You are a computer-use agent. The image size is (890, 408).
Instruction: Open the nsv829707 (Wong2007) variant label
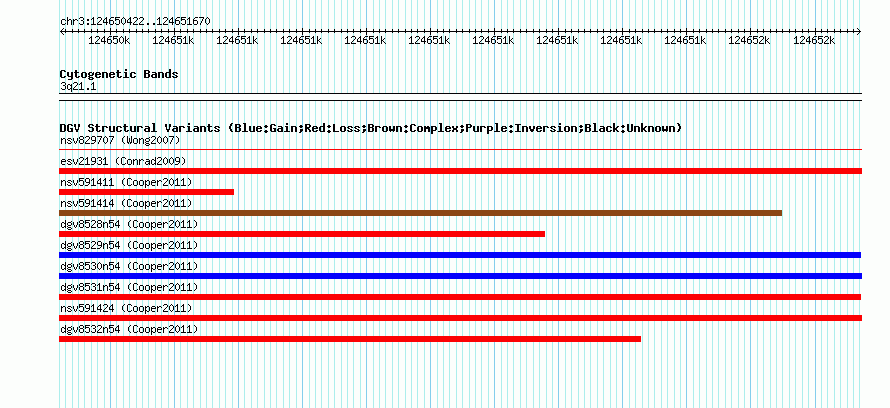coord(120,140)
